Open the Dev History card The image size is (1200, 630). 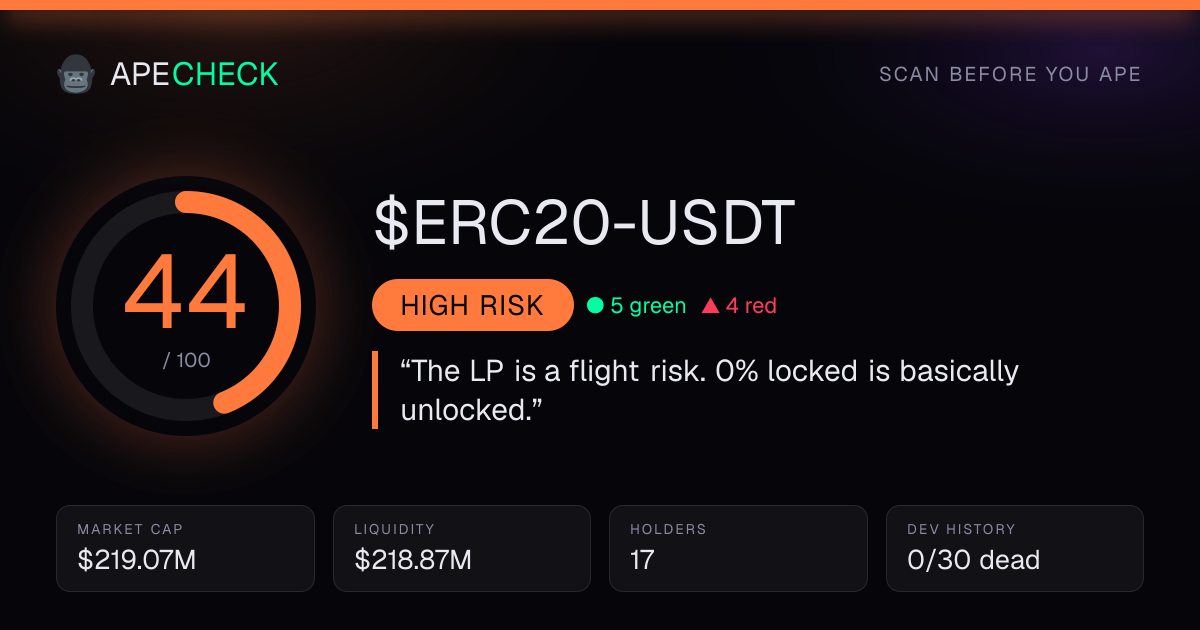point(1015,548)
